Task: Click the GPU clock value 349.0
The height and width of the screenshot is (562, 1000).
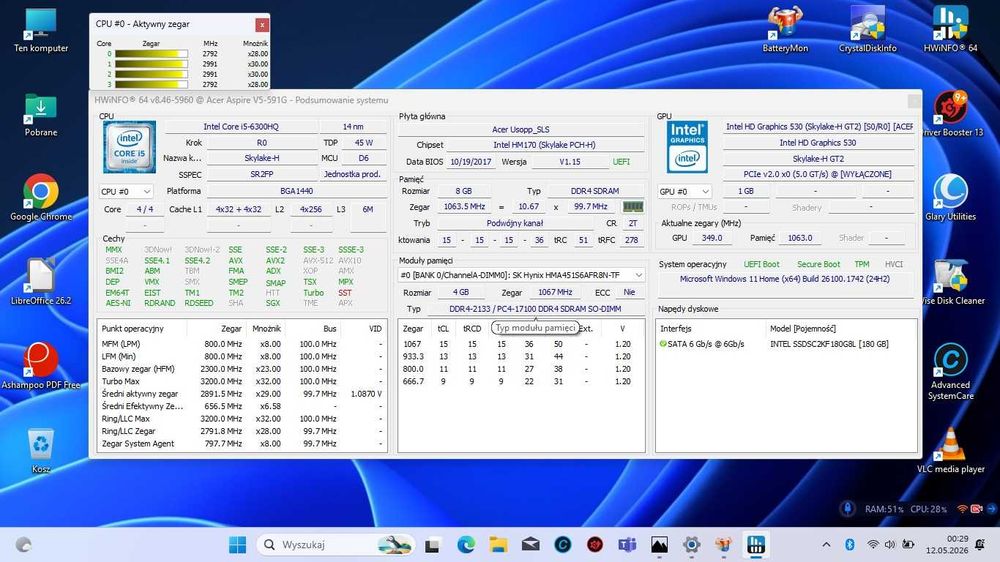Action: (x=712, y=238)
